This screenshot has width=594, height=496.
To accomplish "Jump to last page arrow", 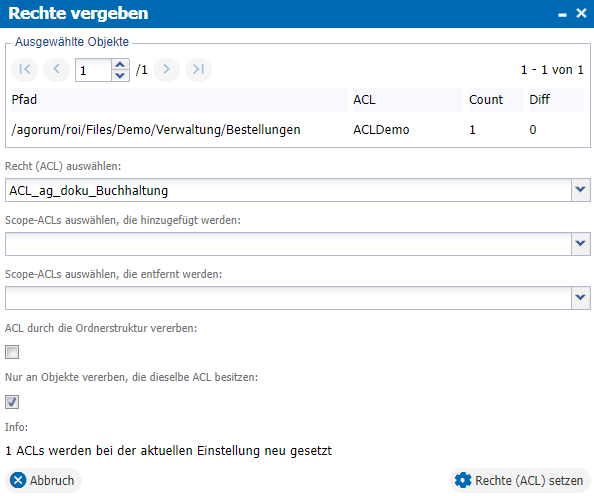I will (198, 70).
